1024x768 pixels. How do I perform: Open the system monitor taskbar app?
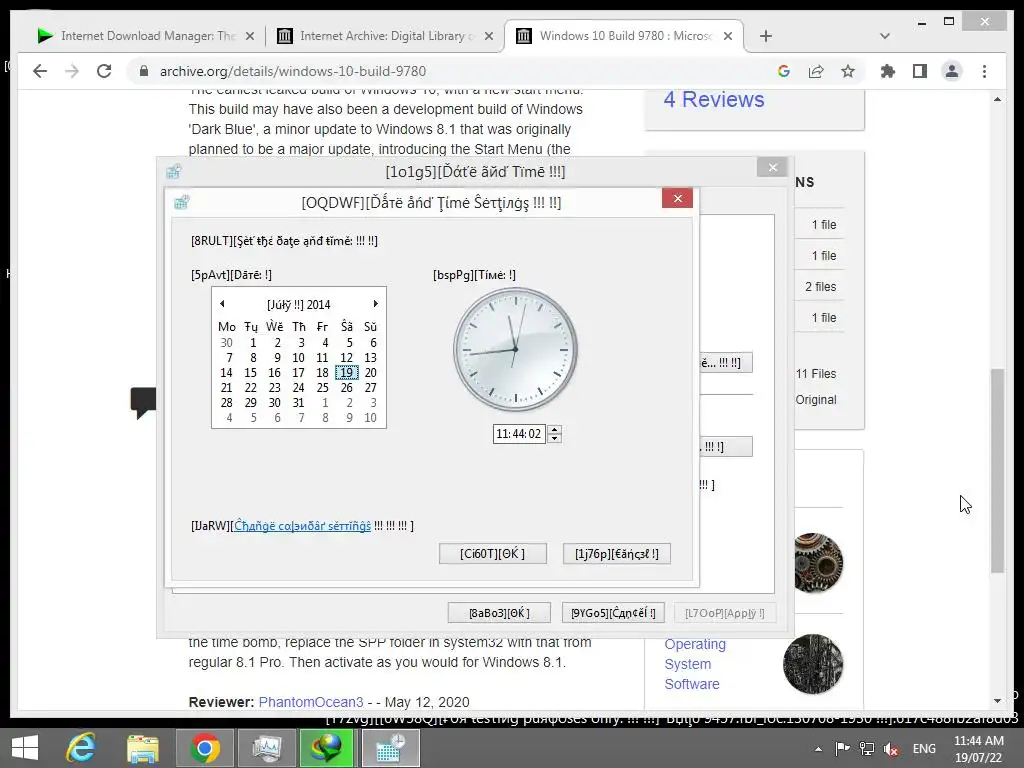click(266, 748)
